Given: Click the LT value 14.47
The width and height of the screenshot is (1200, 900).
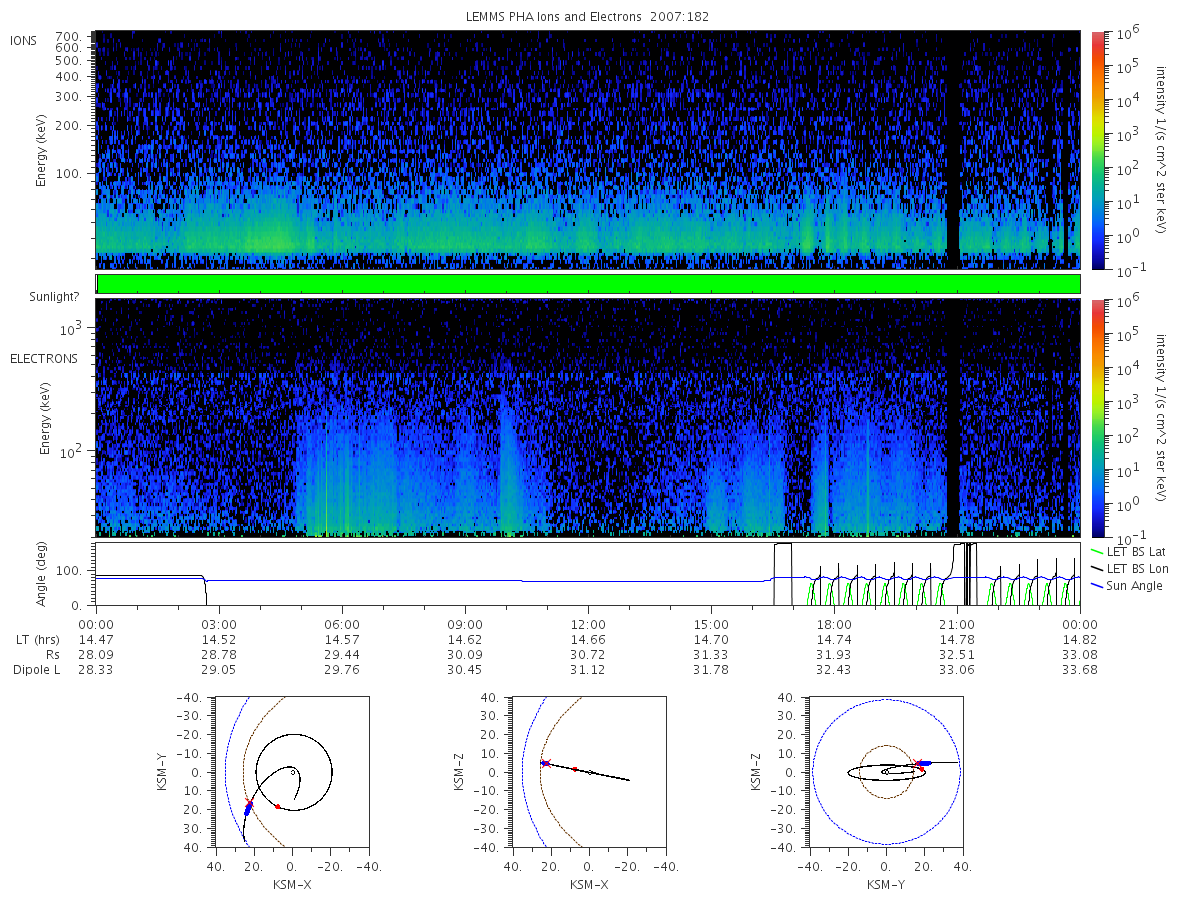Looking at the screenshot, I should tap(95, 638).
